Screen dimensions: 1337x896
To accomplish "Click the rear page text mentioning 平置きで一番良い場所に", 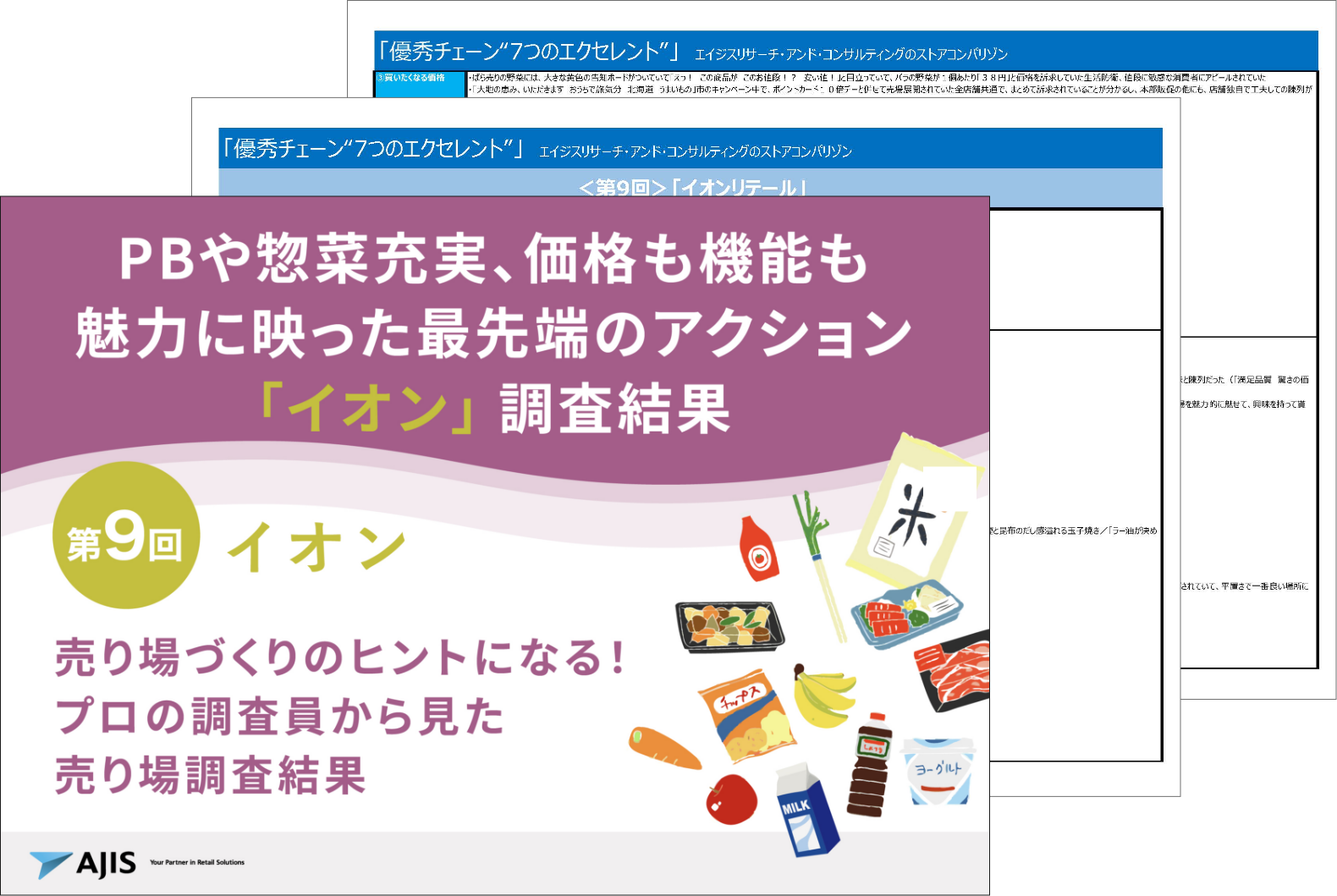I will click(x=1245, y=586).
